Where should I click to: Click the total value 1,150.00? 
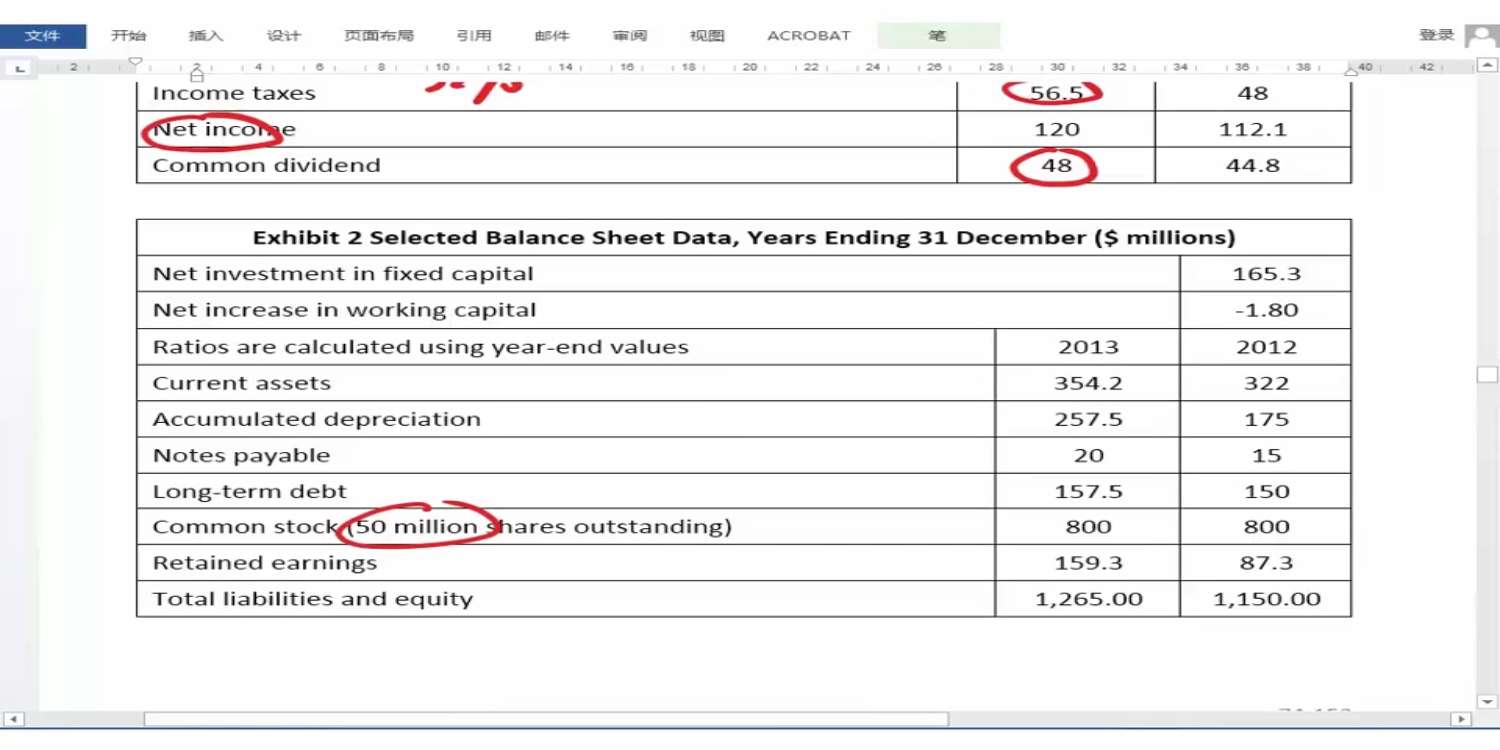point(1267,599)
